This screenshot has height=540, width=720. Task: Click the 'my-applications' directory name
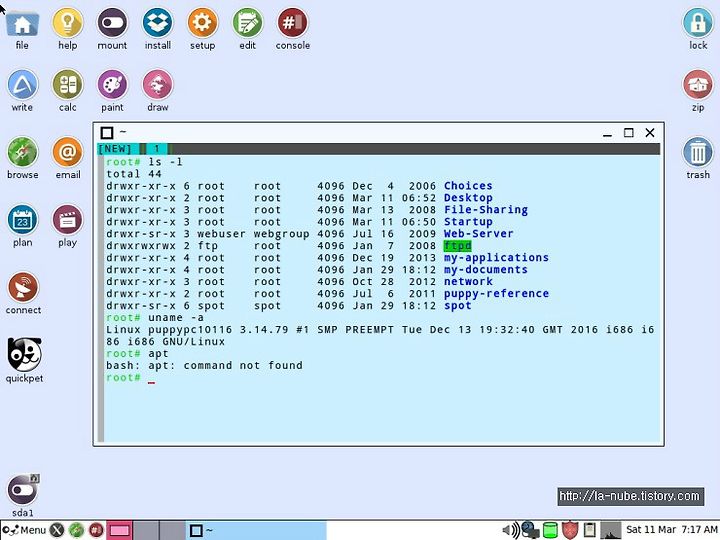point(496,258)
